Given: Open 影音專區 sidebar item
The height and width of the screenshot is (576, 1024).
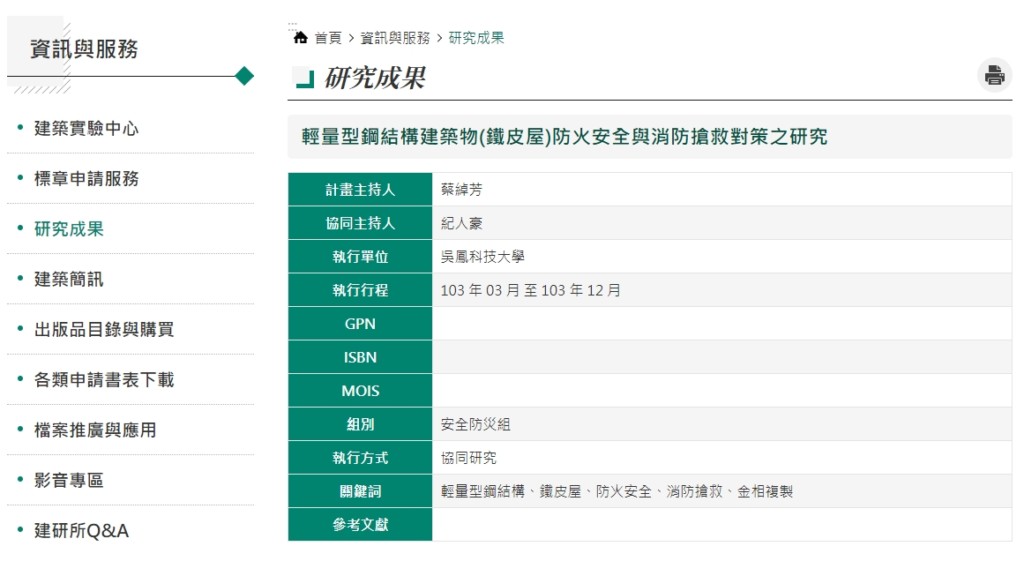Looking at the screenshot, I should click(x=69, y=480).
